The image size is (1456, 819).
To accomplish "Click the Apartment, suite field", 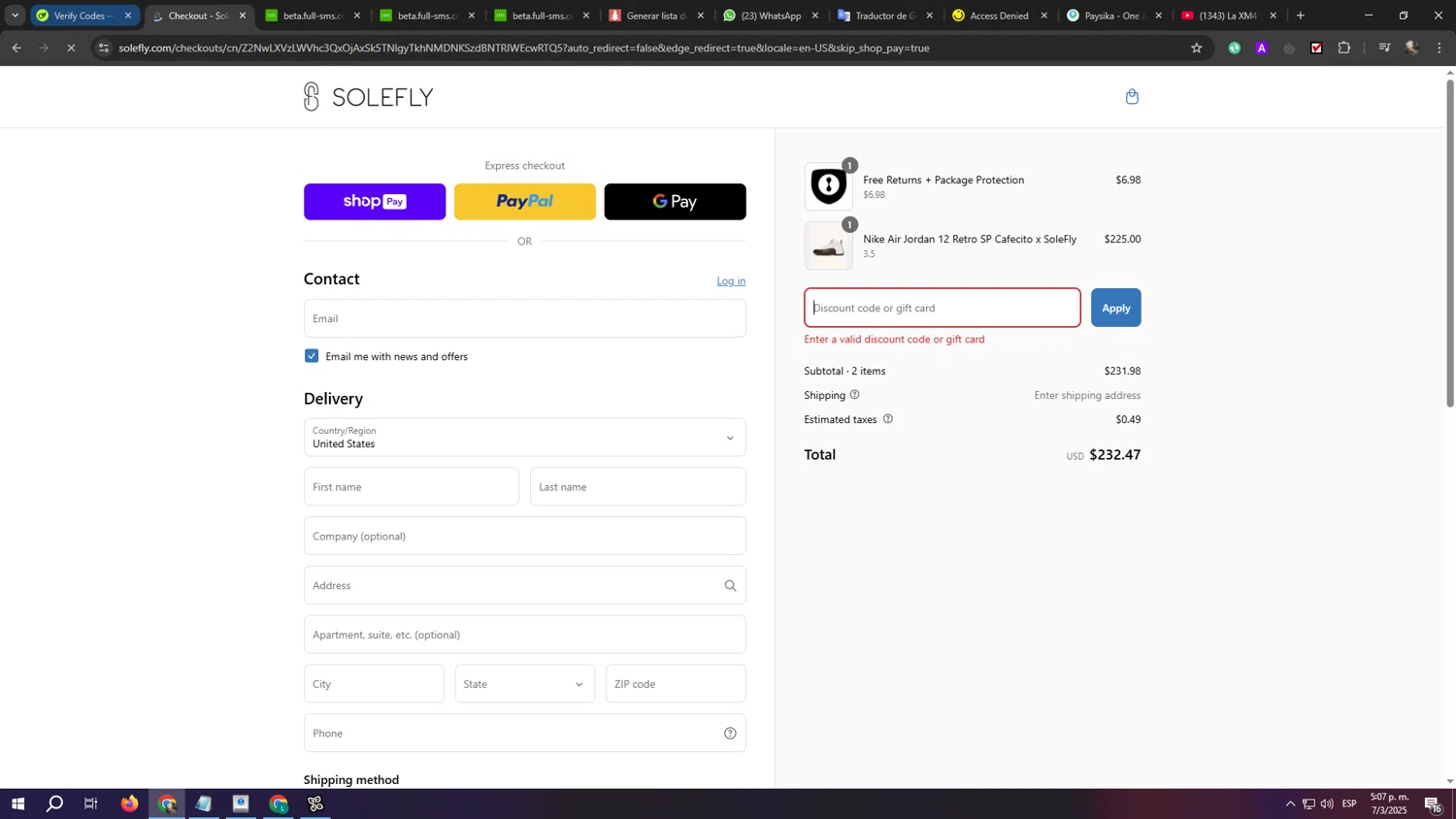I will pos(524,635).
